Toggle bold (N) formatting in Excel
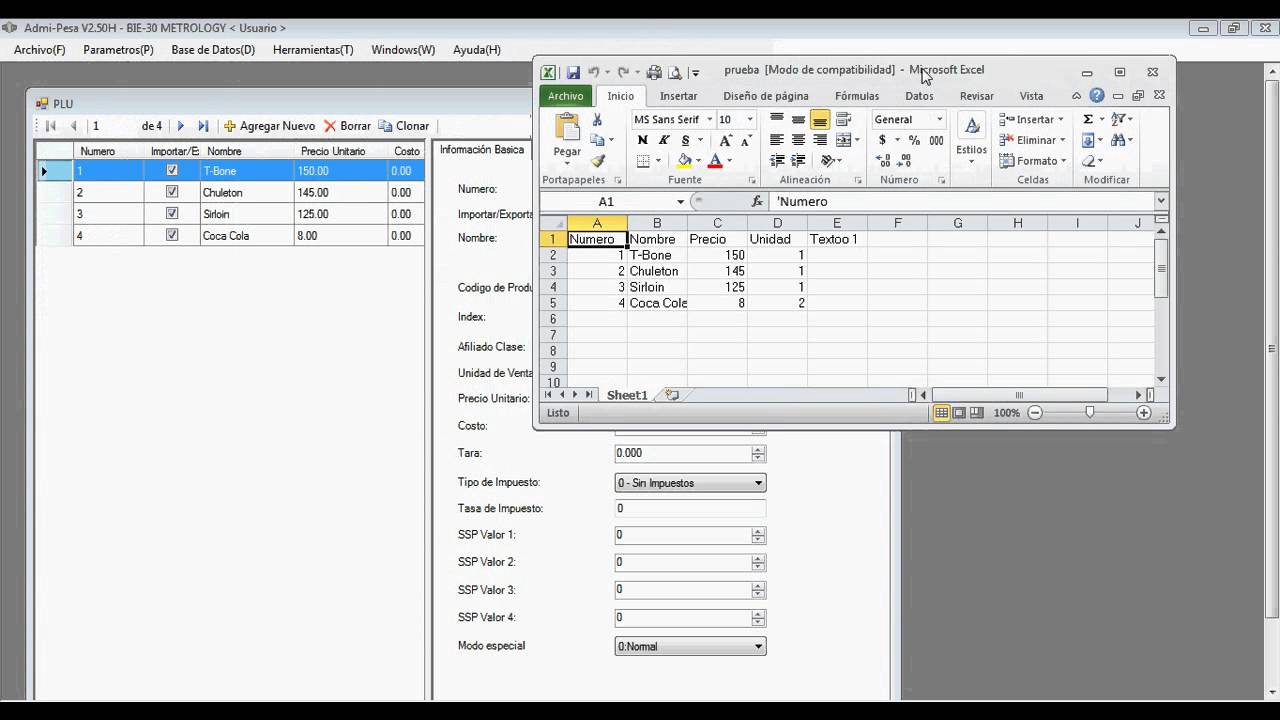This screenshot has width=1280, height=720. (642, 140)
